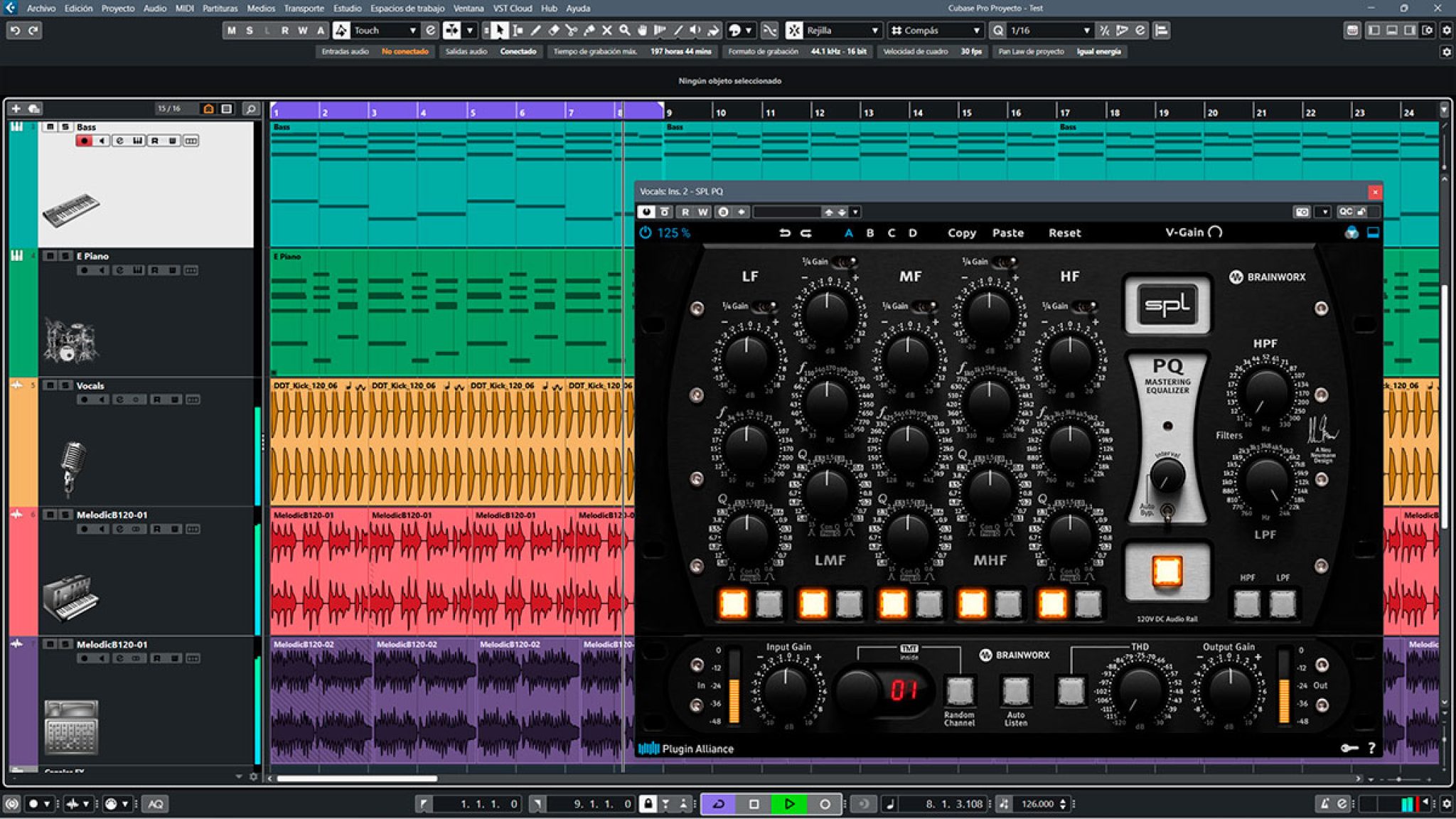Open the plugin help question mark

click(x=1371, y=748)
